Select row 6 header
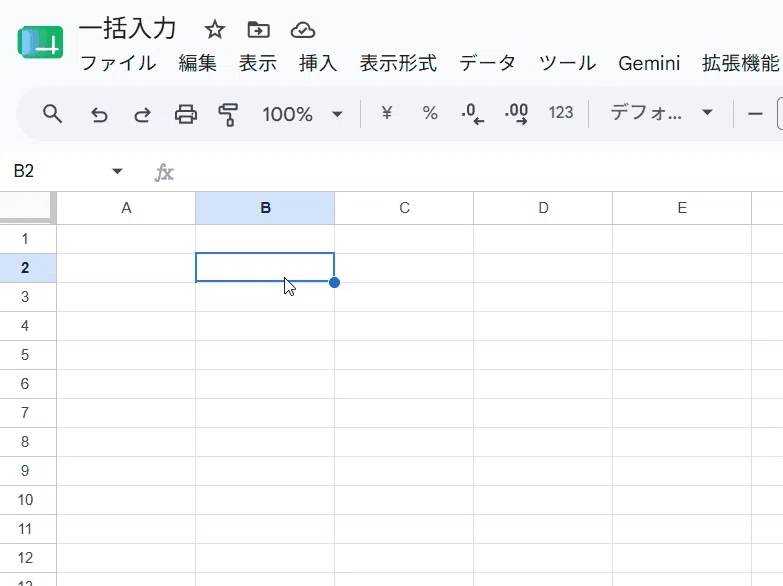Viewport: 783px width, 586px height. point(28,384)
